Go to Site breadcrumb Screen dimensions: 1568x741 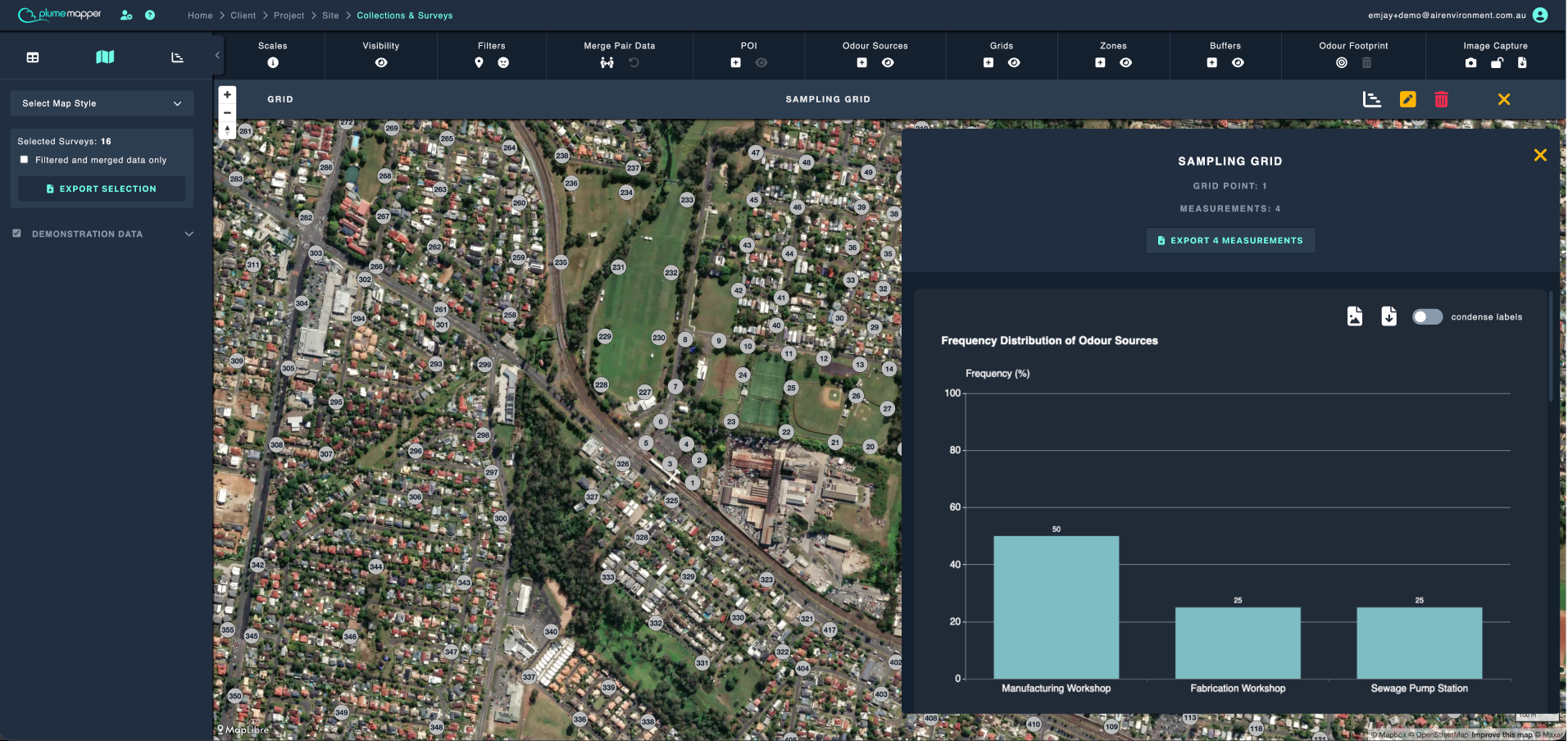pyautogui.click(x=330, y=16)
